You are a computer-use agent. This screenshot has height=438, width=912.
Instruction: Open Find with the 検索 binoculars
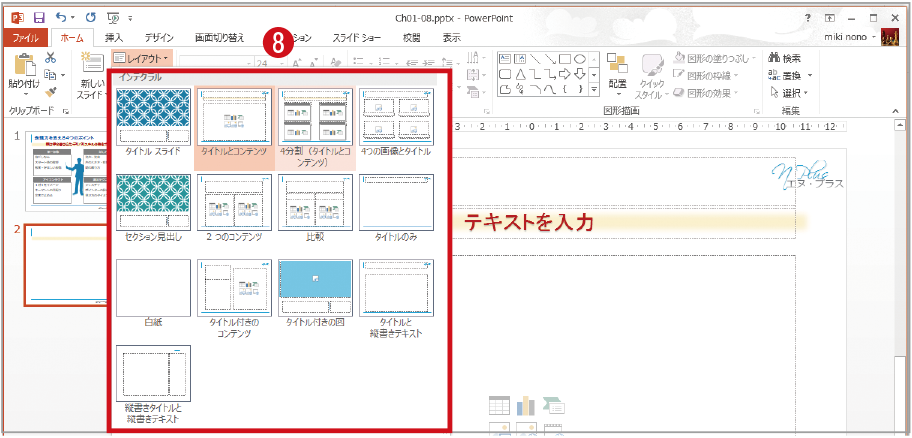tap(785, 58)
